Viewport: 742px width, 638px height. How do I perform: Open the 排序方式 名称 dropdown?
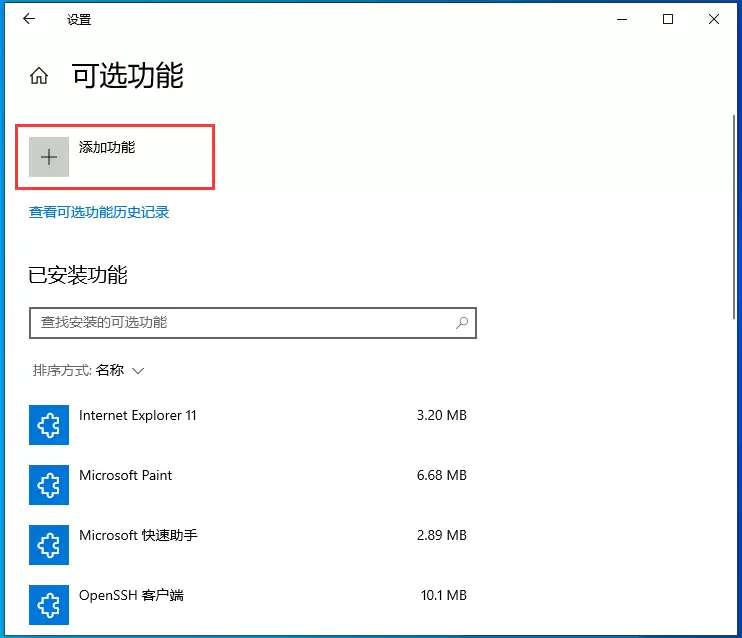pyautogui.click(x=109, y=370)
